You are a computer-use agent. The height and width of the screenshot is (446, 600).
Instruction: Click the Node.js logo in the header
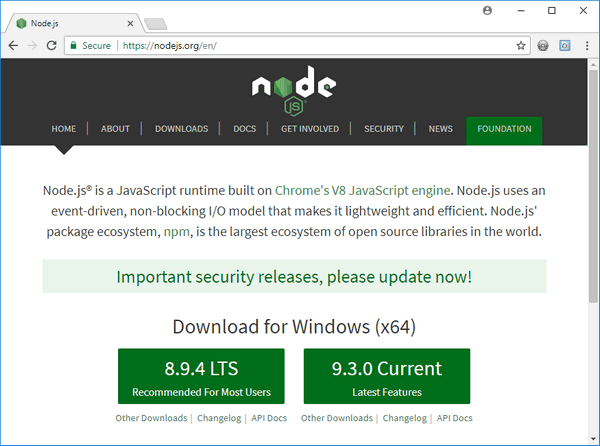tap(294, 90)
